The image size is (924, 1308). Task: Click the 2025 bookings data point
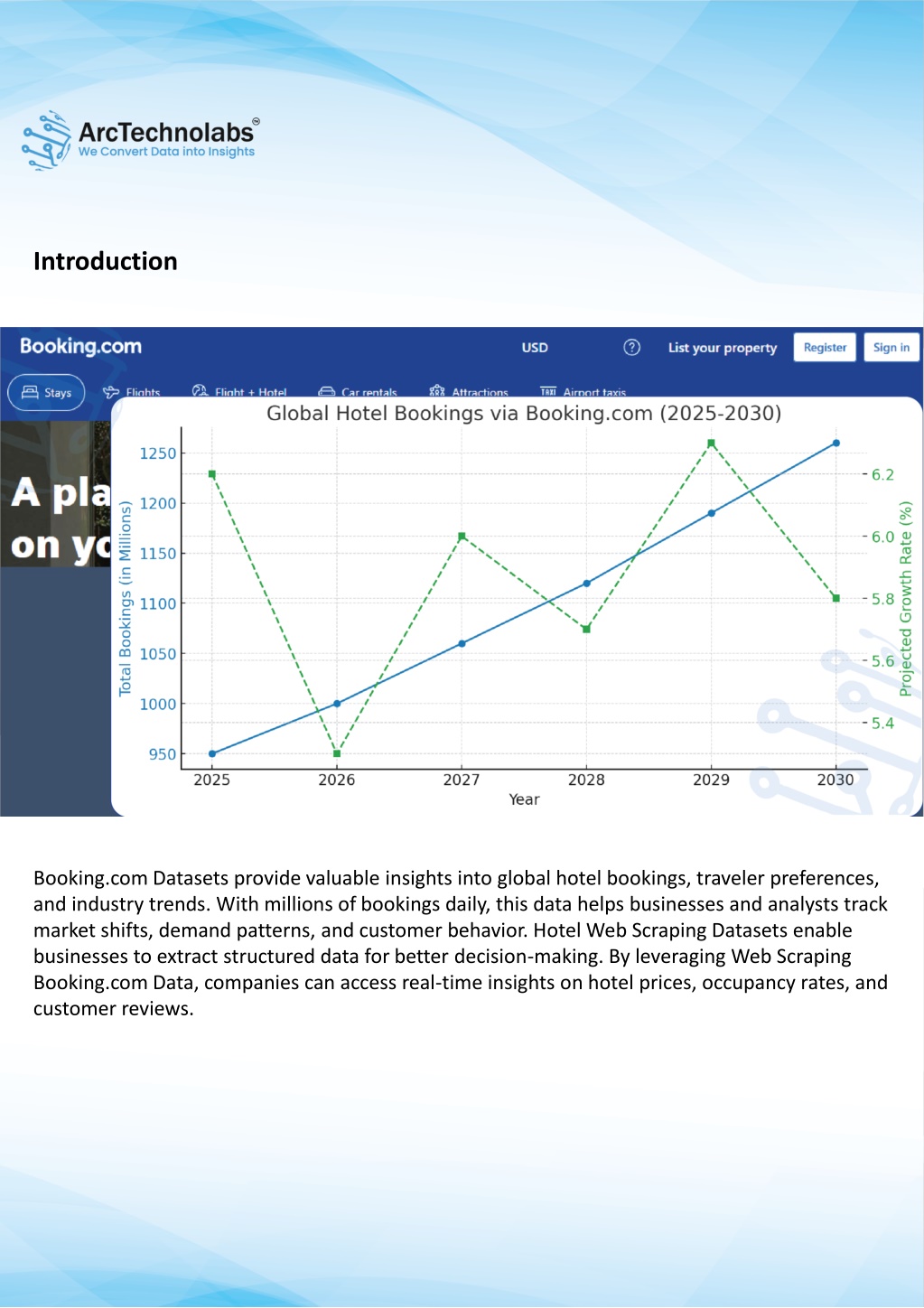click(212, 753)
